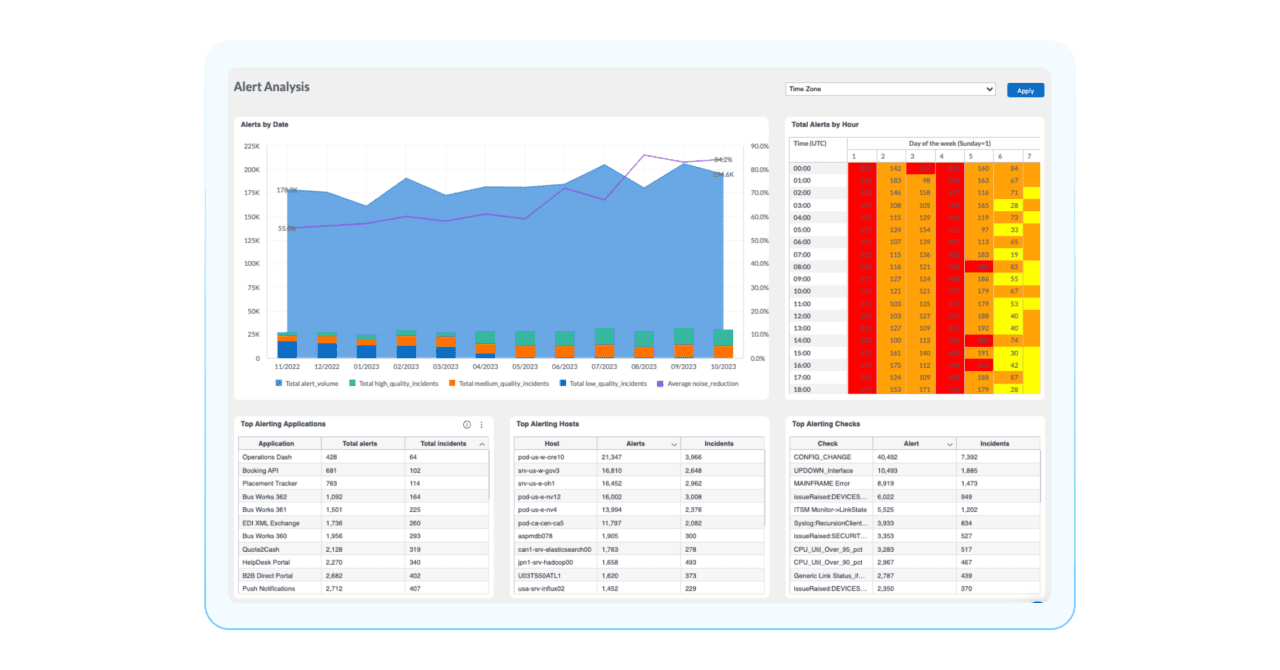1280x670 pixels.
Task: Open the Top Alerting Applications overflow menu
Action: click(481, 425)
